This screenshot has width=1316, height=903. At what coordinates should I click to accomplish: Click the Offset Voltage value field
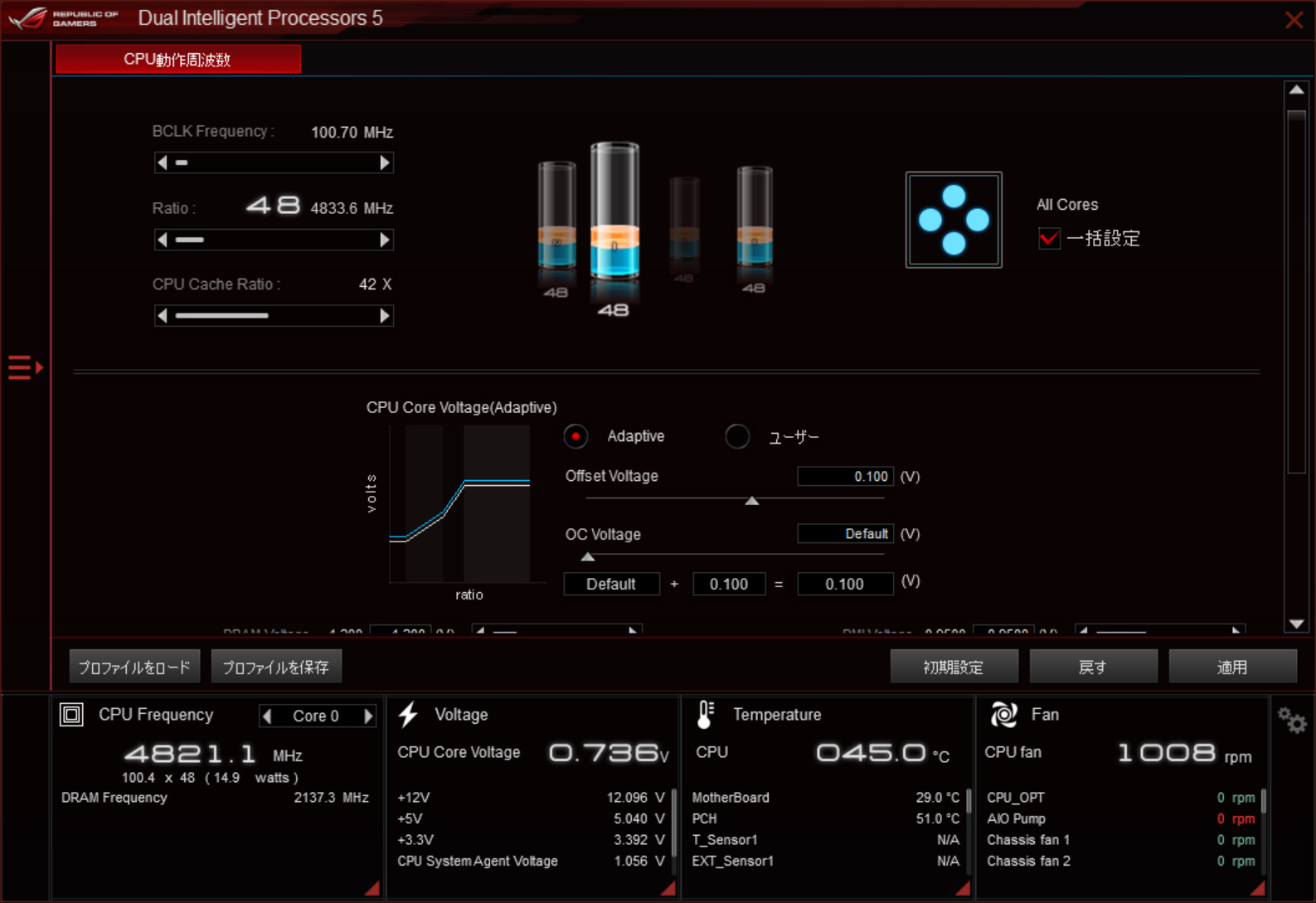[845, 476]
